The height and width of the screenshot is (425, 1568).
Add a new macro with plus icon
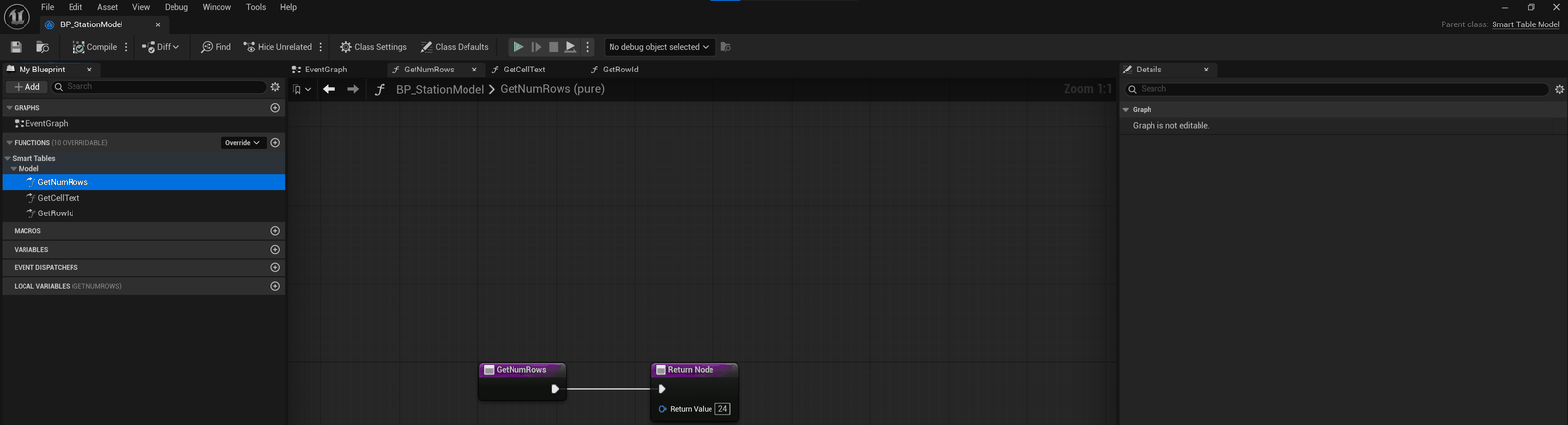tap(275, 231)
